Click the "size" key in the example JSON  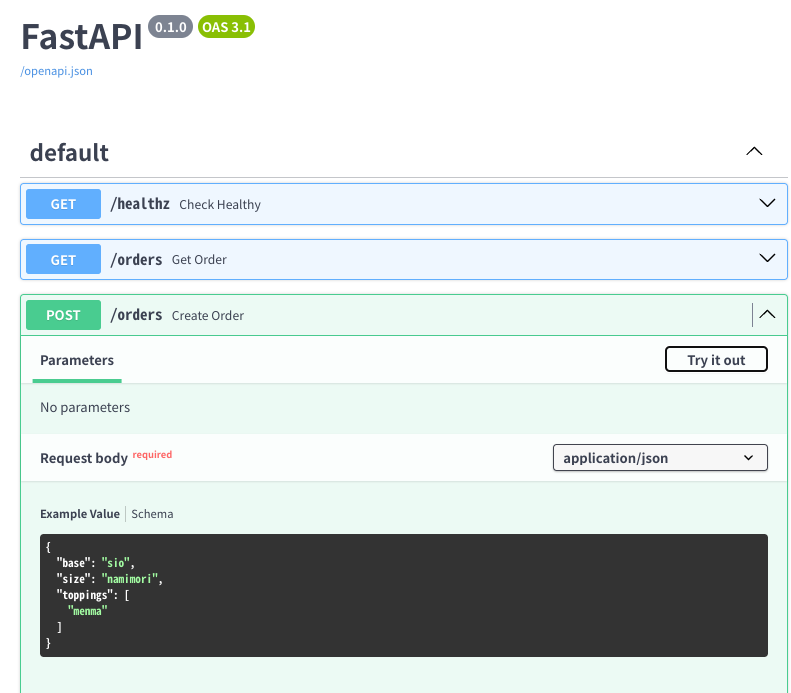(74, 579)
